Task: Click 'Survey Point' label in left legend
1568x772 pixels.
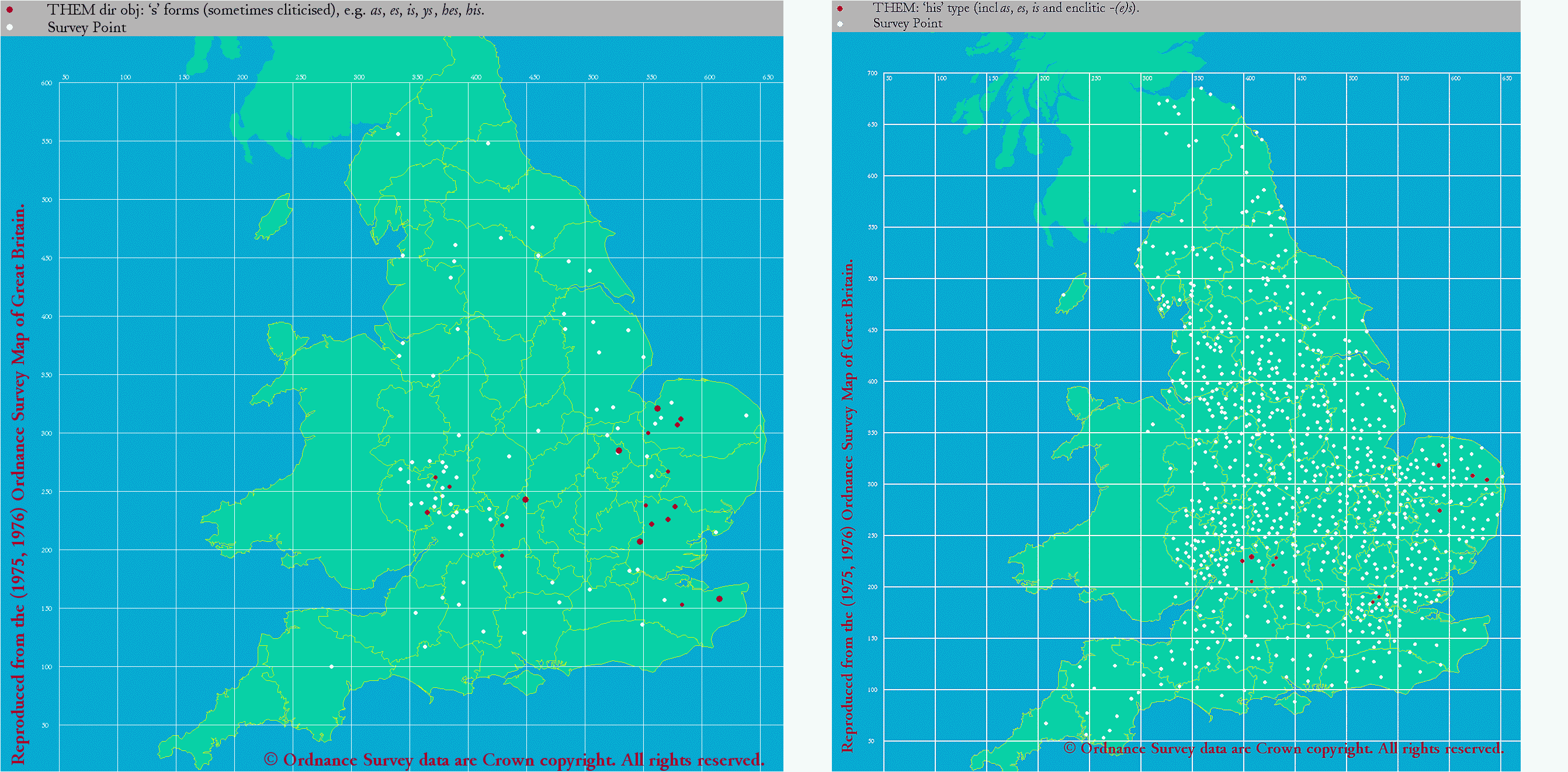Action: (86, 27)
